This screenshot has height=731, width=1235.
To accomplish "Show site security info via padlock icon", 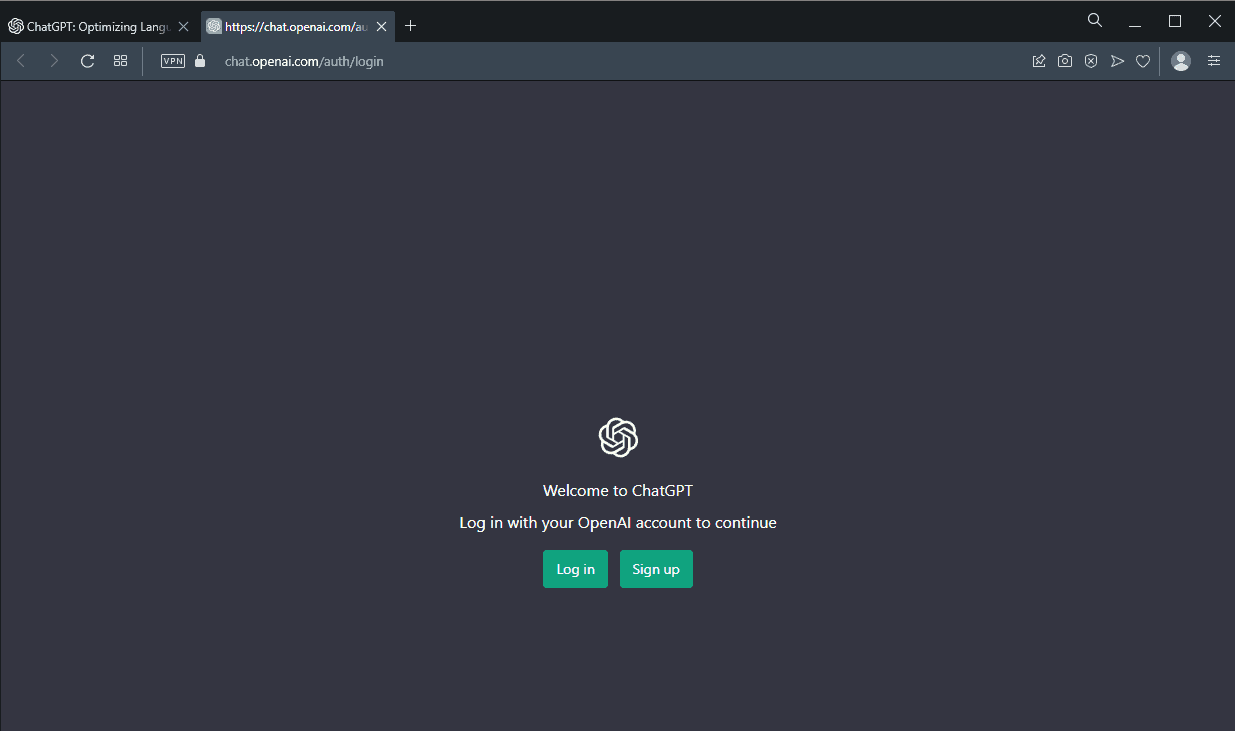I will pos(200,61).
